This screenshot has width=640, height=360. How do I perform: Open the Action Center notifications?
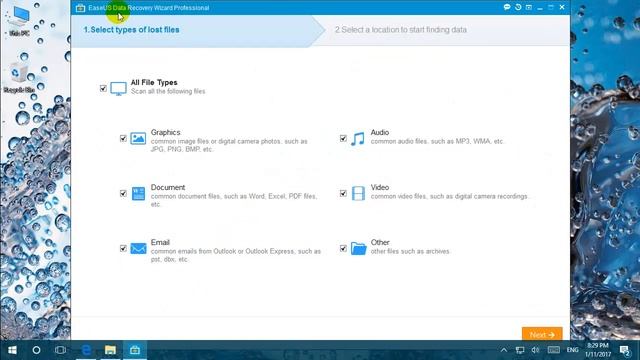[x=624, y=350]
